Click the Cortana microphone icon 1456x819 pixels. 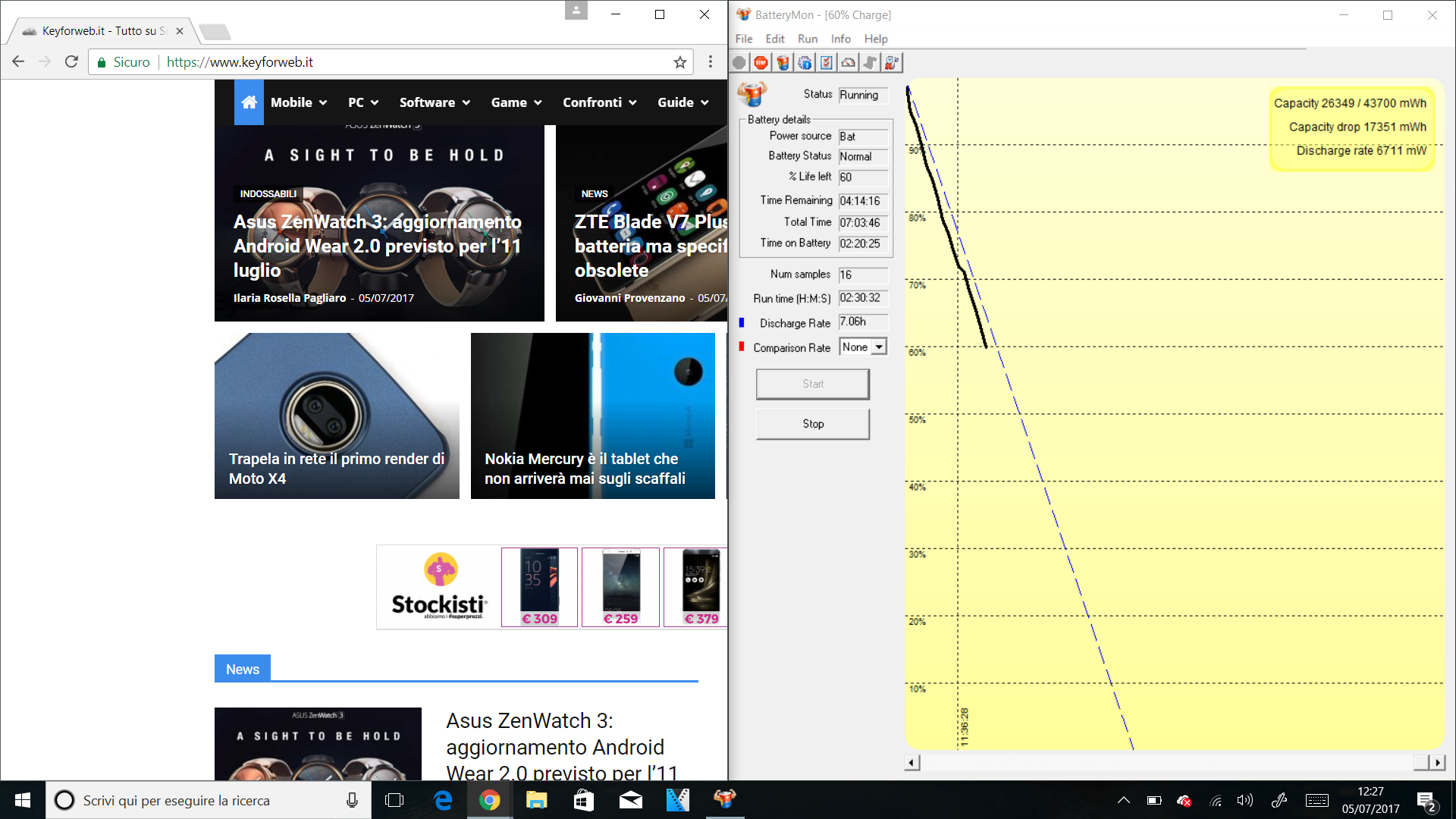click(352, 800)
